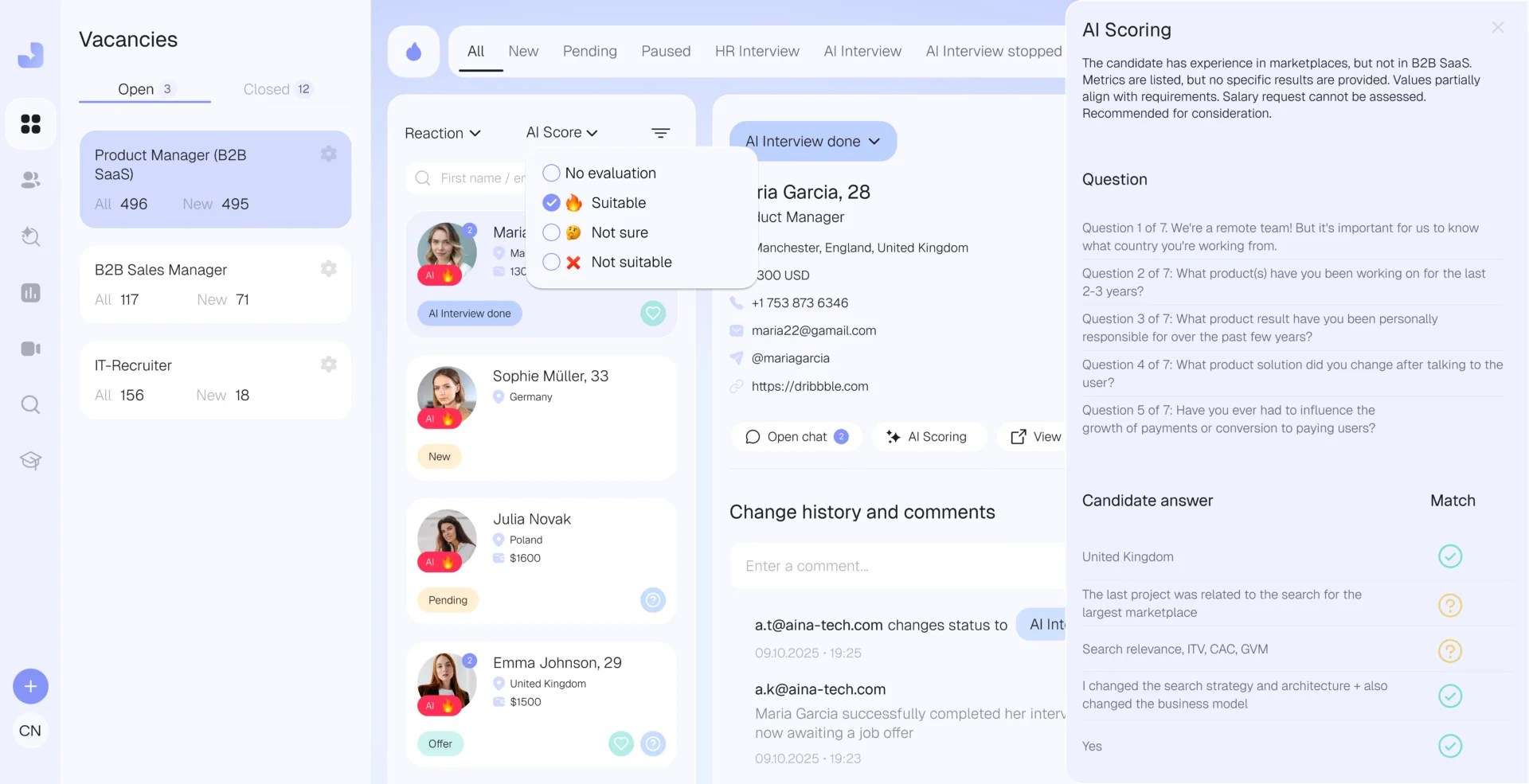Open the candidate list filter lines icon
The height and width of the screenshot is (784, 1529).
[x=660, y=133]
